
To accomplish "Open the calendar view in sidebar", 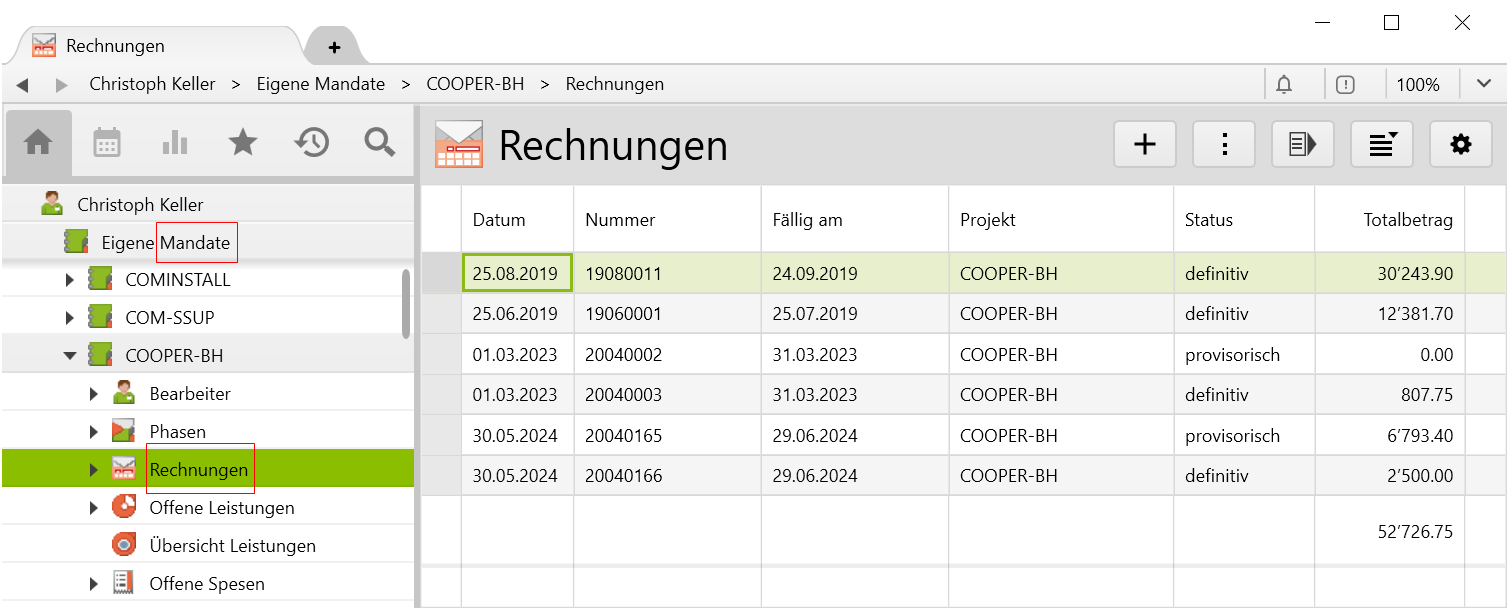I will [107, 144].
